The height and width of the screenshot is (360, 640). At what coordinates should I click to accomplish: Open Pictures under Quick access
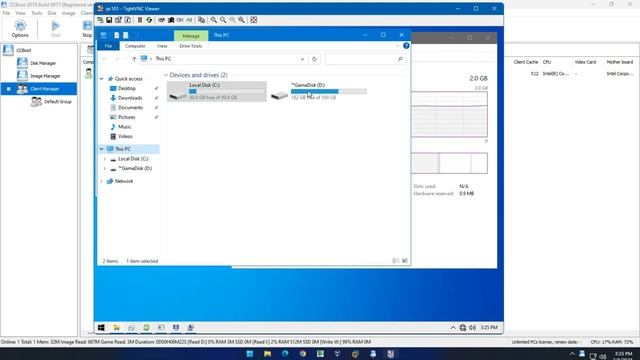(x=126, y=117)
